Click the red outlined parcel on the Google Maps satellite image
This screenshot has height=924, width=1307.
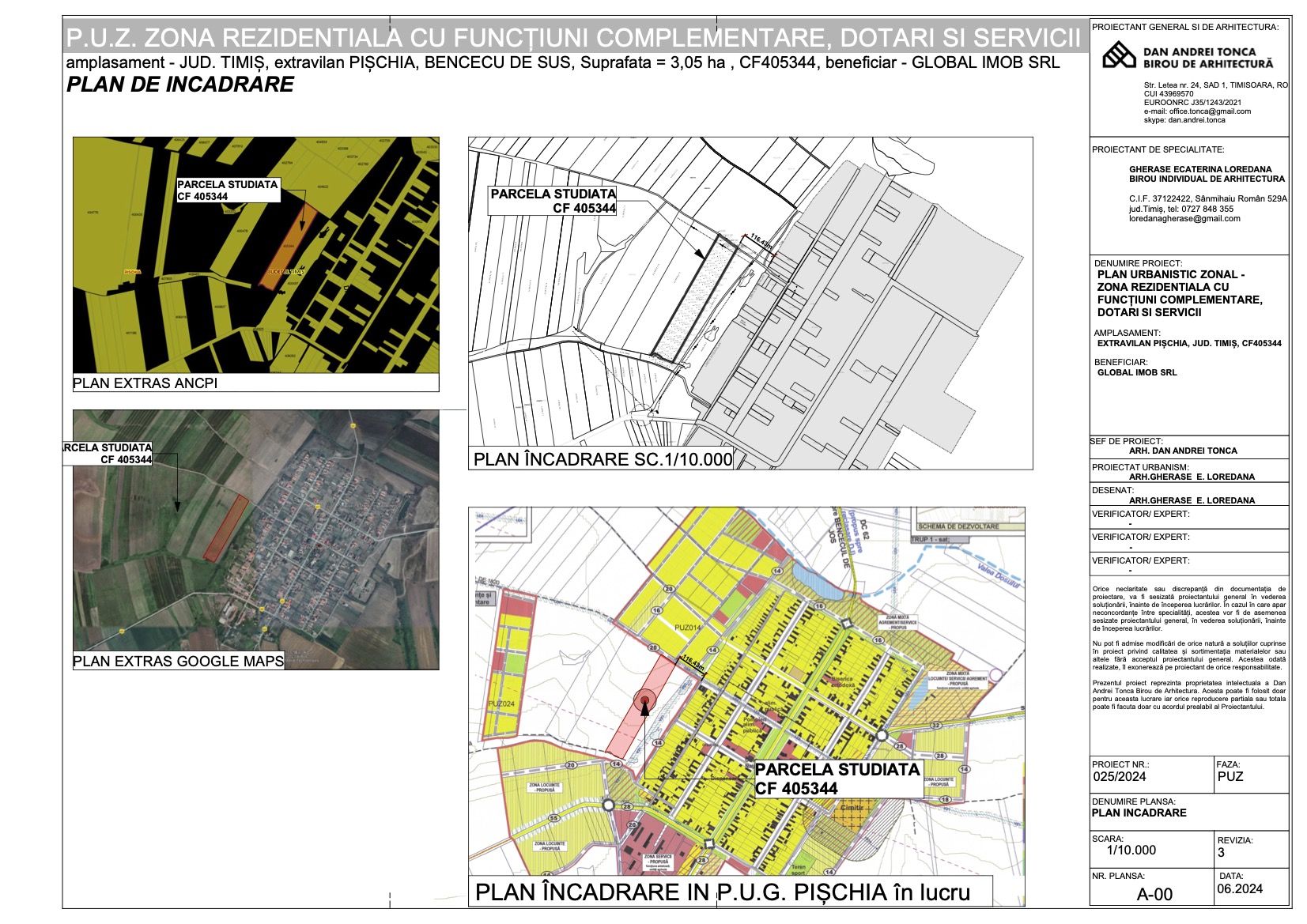point(226,529)
